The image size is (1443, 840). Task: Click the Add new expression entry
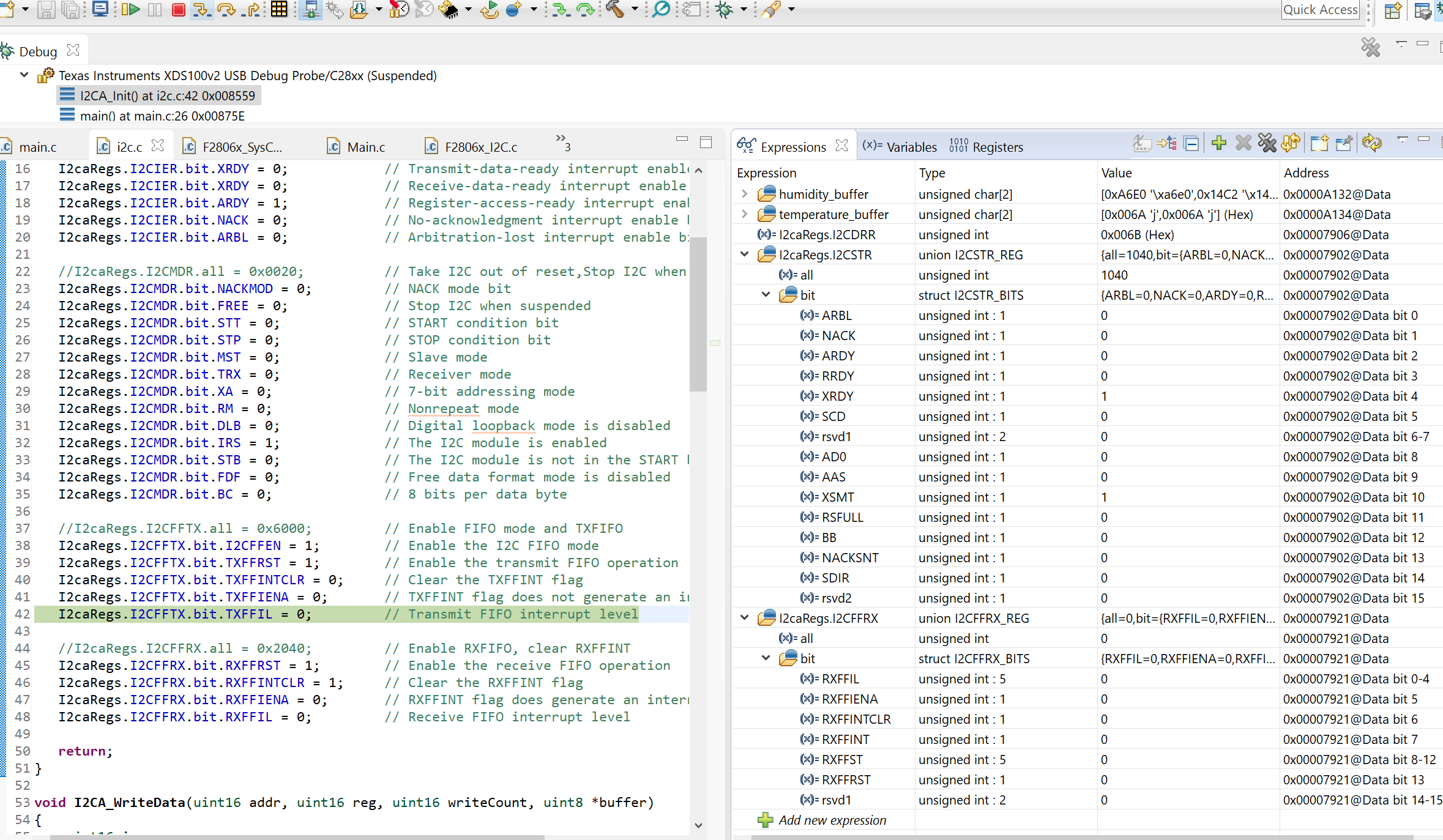pyautogui.click(x=832, y=820)
